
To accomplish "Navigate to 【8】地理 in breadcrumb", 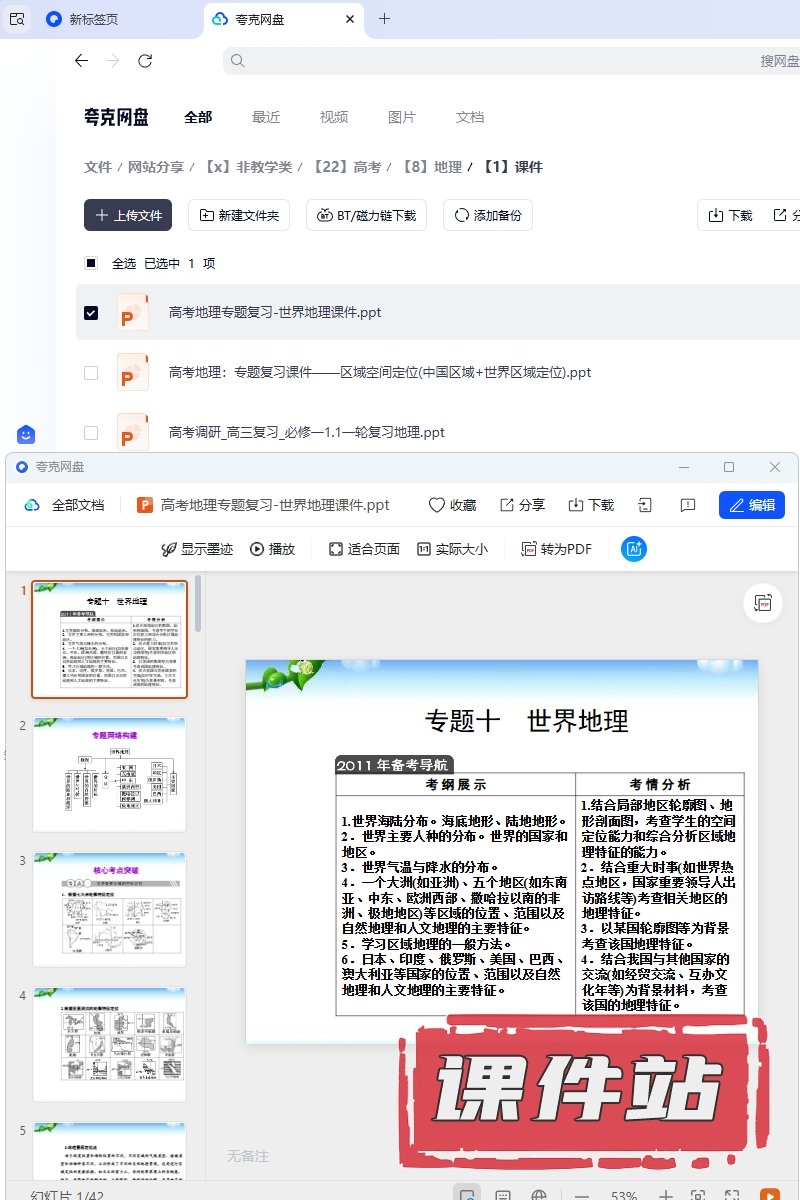I will [432, 167].
